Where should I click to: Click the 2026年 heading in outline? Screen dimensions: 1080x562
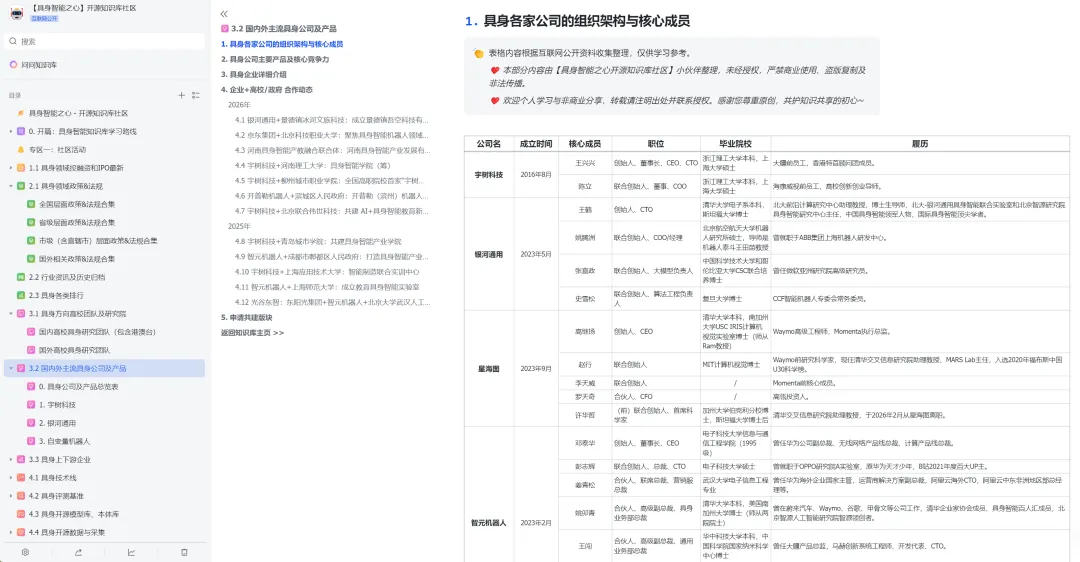(x=239, y=105)
